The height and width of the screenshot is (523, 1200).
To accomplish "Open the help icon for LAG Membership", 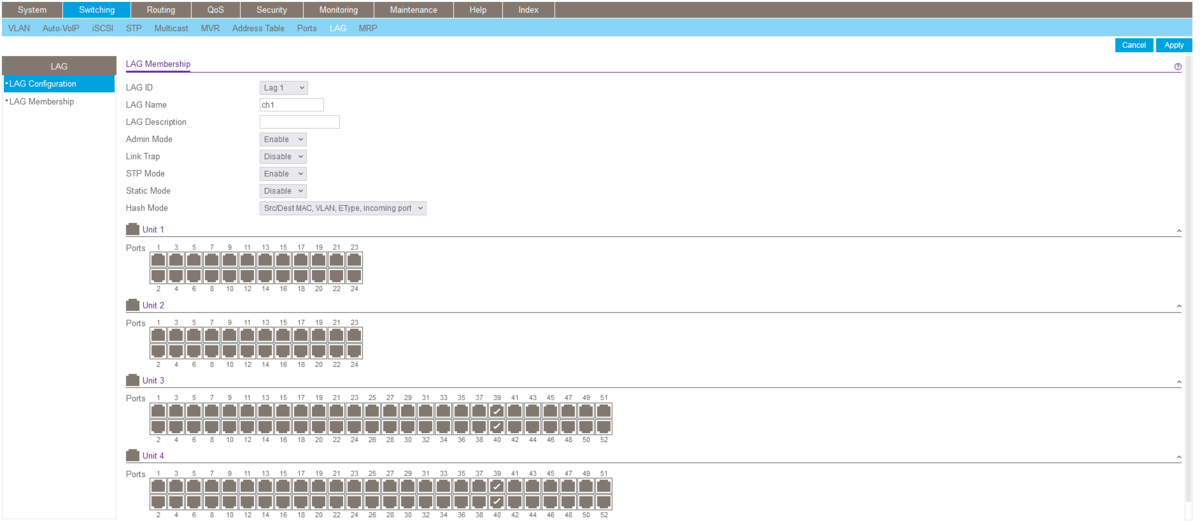I will (x=1178, y=67).
